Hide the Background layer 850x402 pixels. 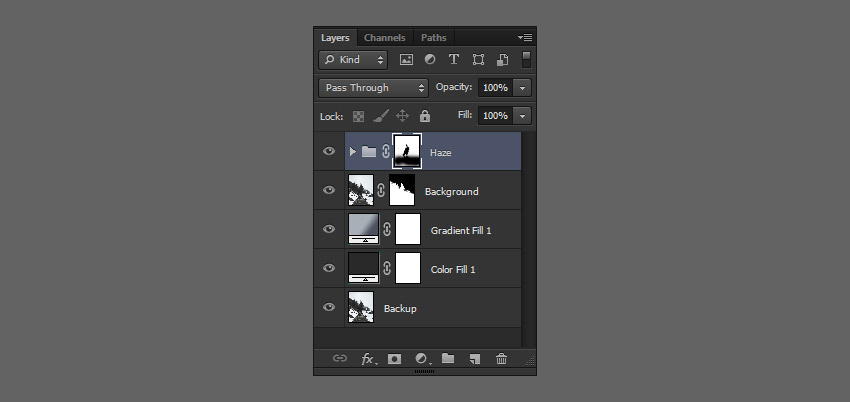(x=329, y=190)
